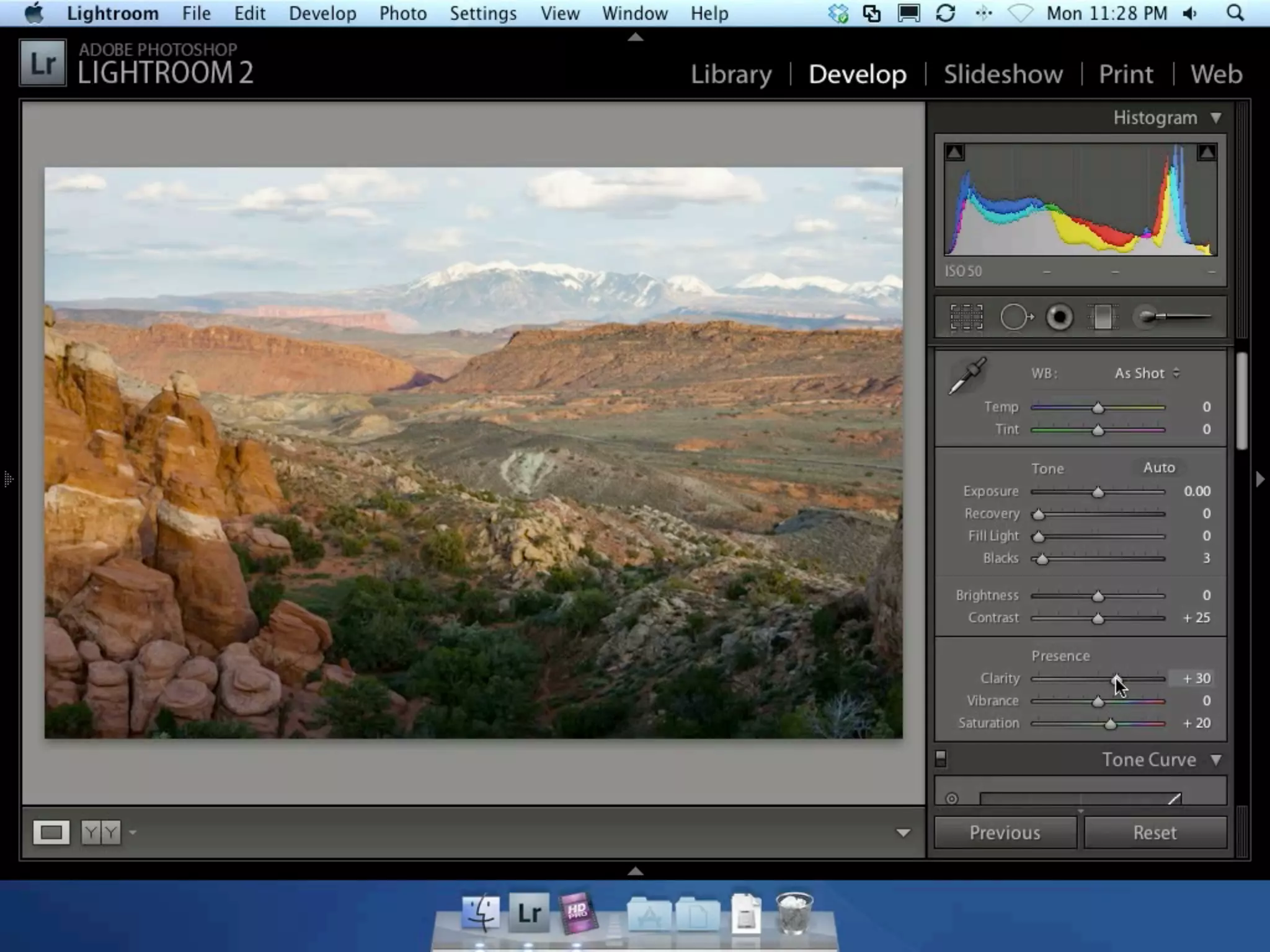Screen dimensions: 1270x952
Task: Switch to Loupe view mode
Action: (x=51, y=832)
